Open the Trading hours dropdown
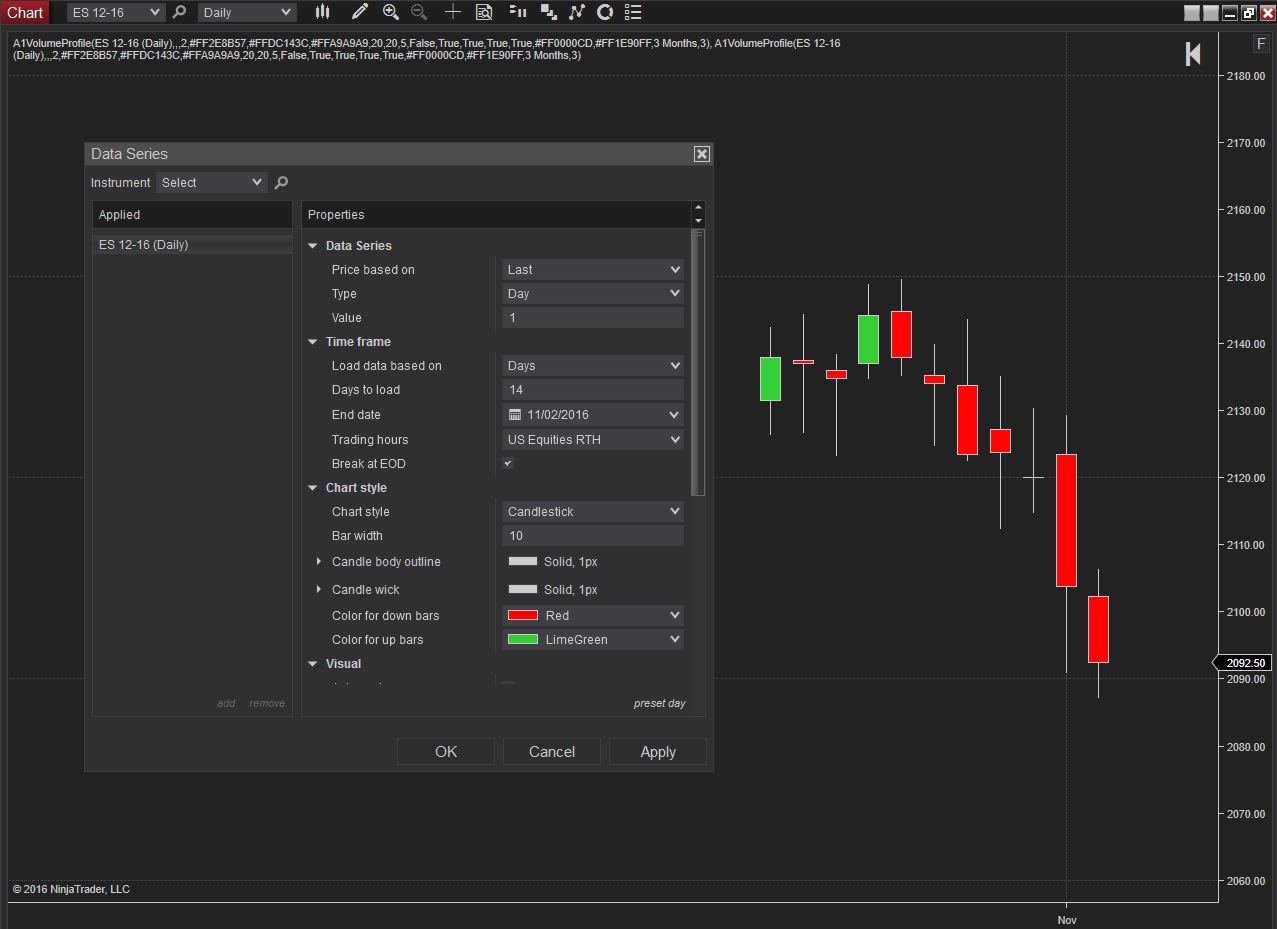 [593, 439]
